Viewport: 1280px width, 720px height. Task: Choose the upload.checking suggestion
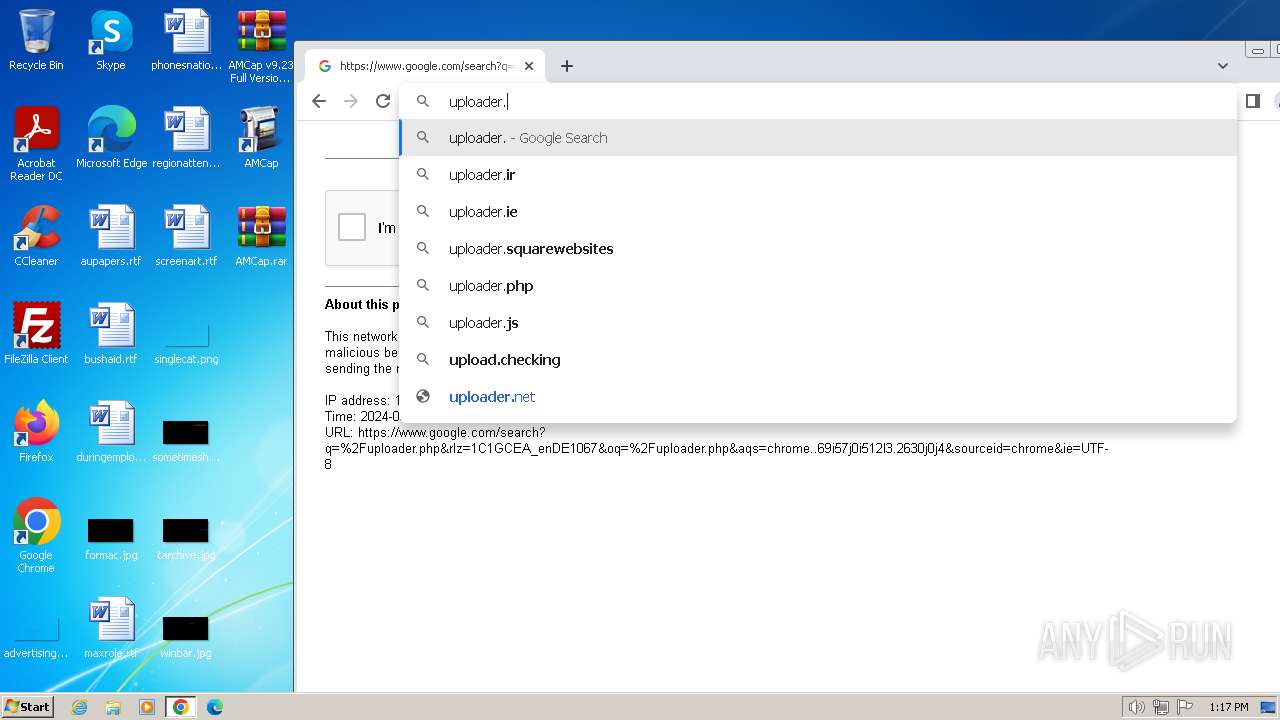(818, 360)
